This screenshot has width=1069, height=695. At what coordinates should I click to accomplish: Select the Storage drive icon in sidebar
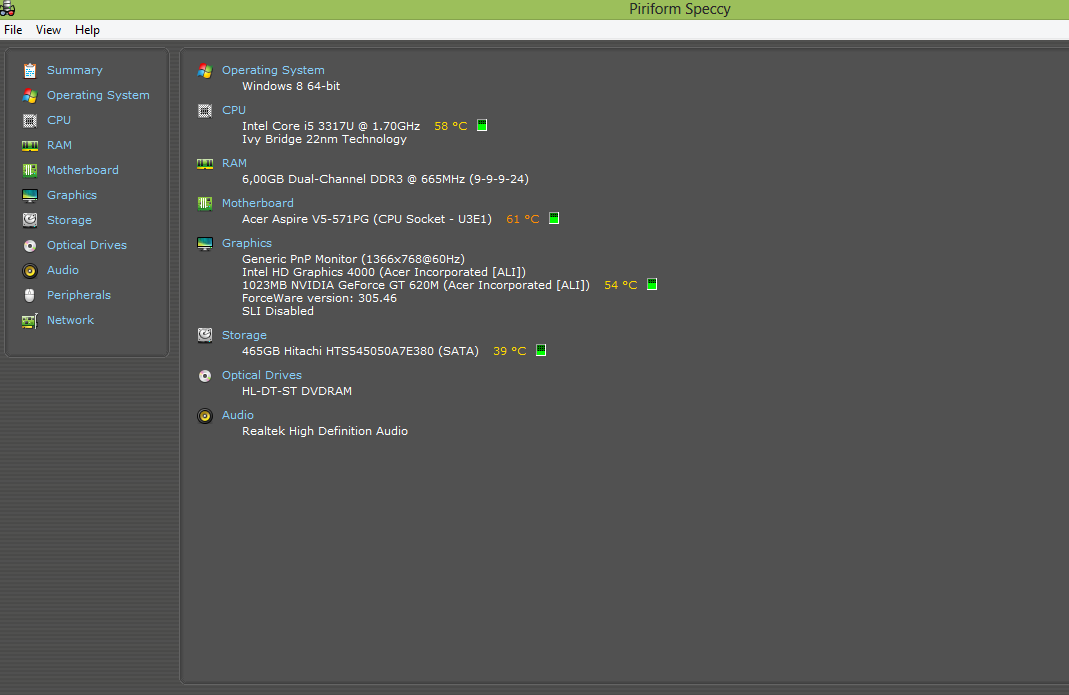[30, 220]
